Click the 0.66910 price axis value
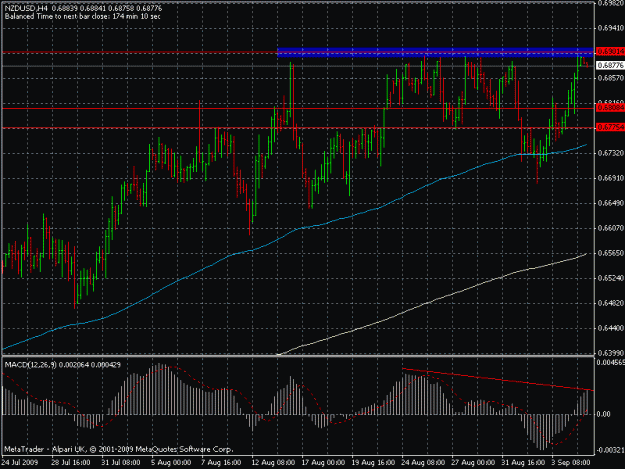The height and width of the screenshot is (469, 625). click(611, 178)
